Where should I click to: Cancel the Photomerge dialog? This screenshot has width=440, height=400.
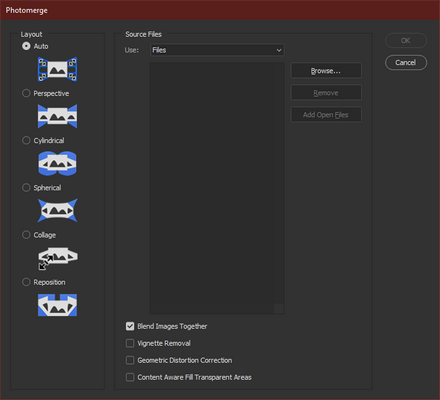click(x=406, y=63)
